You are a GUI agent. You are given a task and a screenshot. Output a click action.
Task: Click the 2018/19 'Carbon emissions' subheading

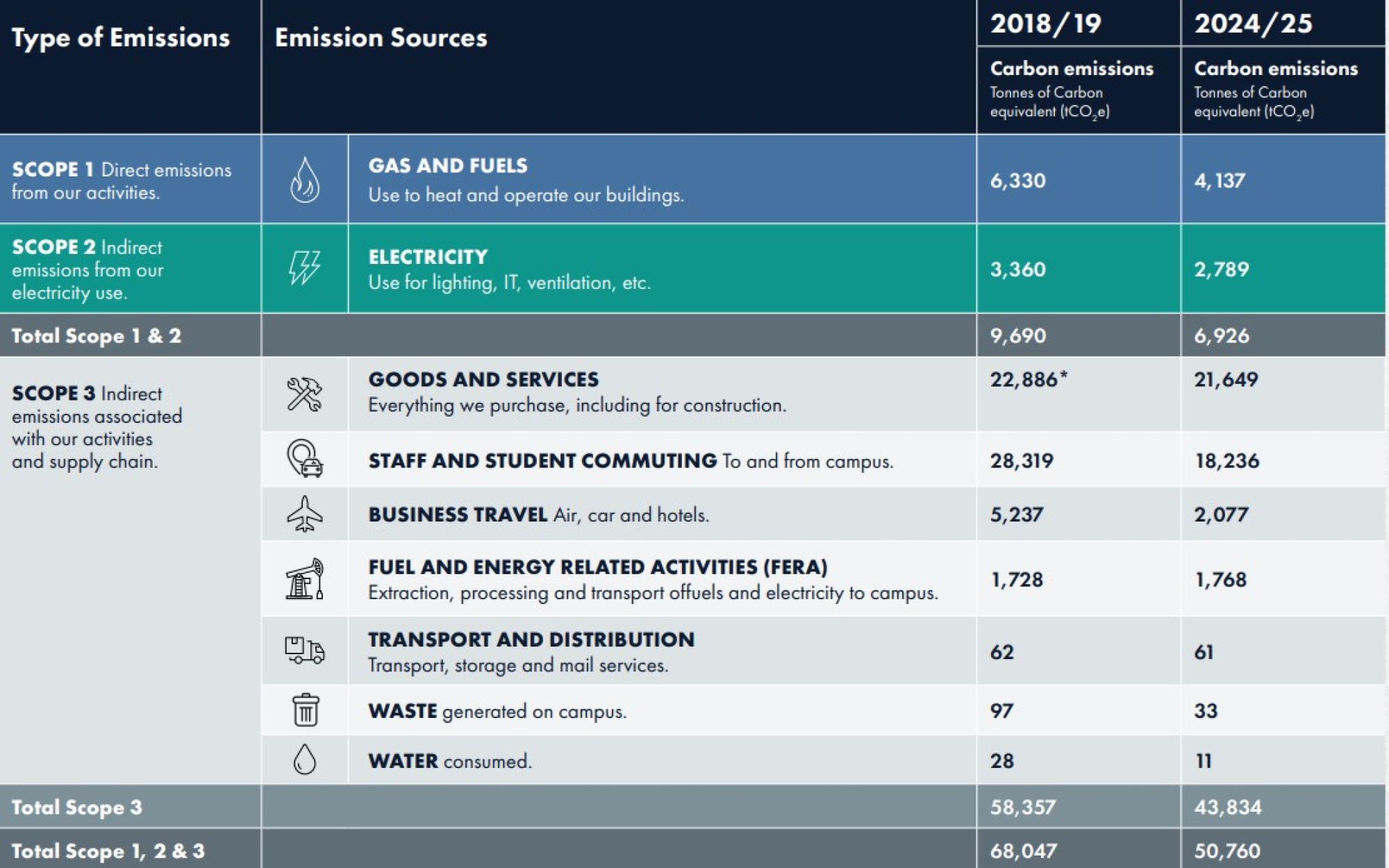[1072, 69]
